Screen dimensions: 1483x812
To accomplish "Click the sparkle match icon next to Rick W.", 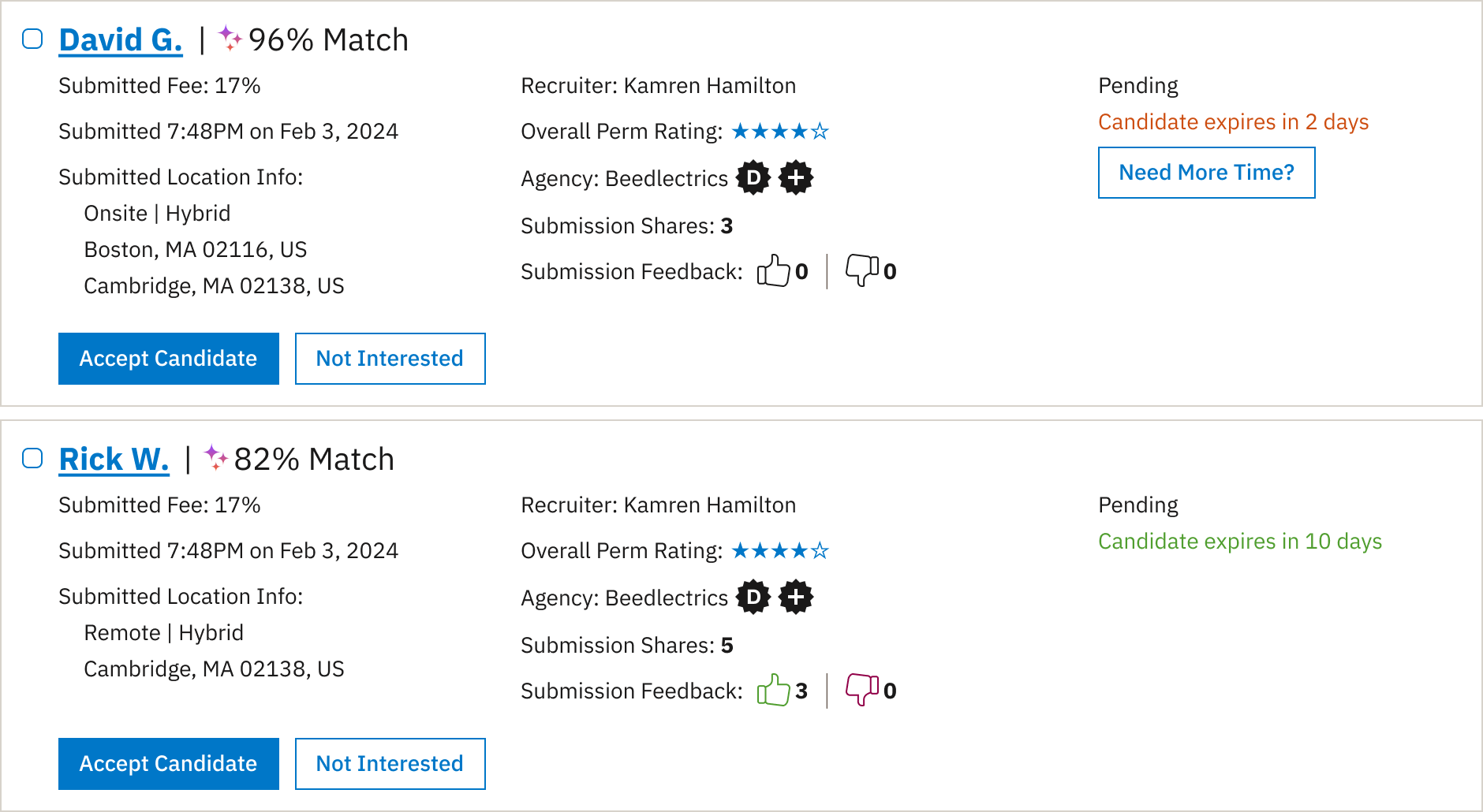I will [216, 459].
